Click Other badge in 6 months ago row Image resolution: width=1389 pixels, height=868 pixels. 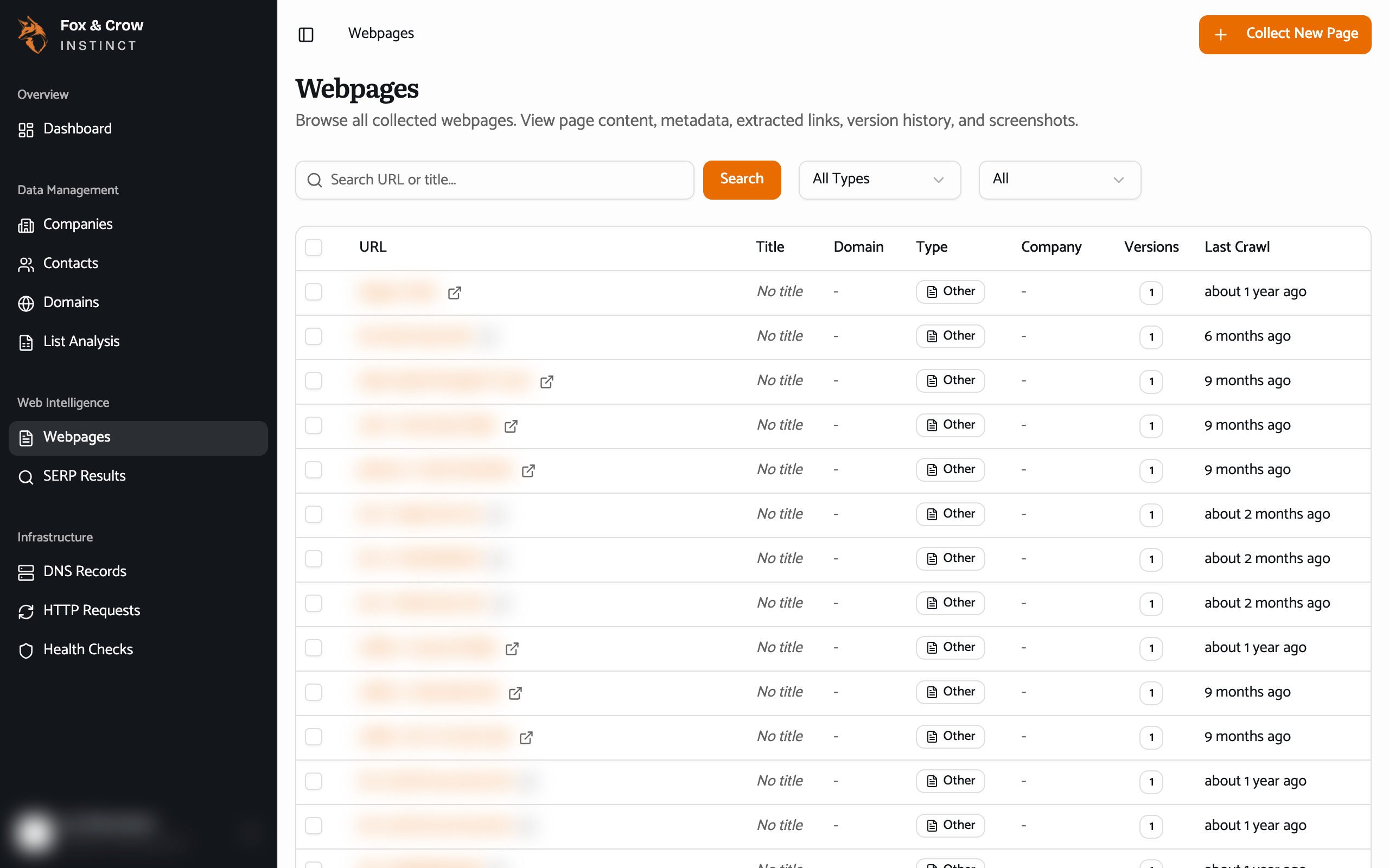[950, 336]
